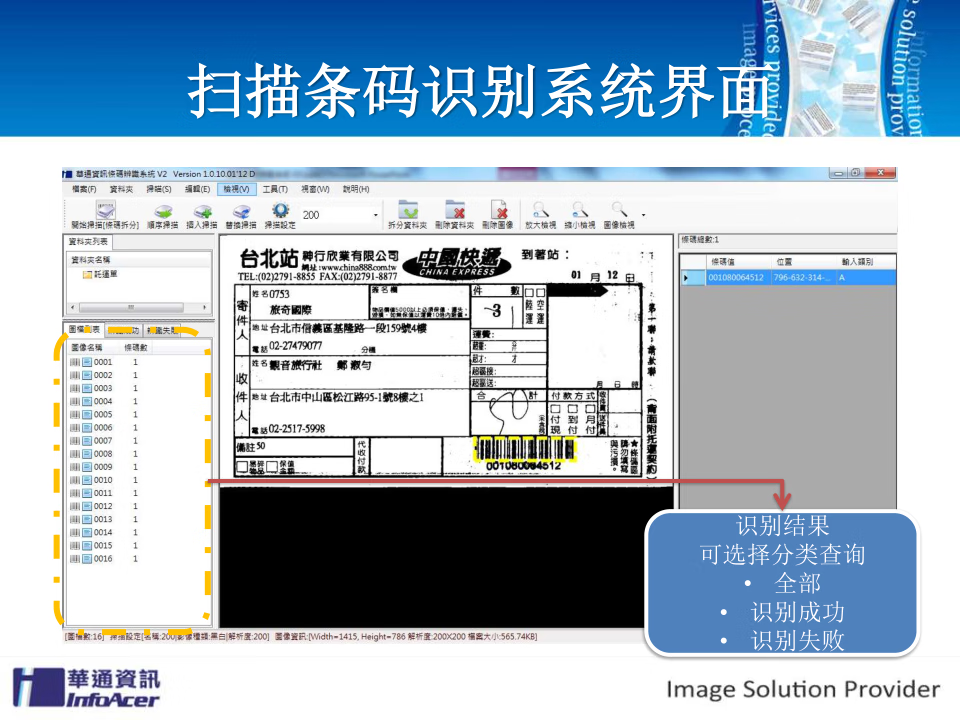The width and height of the screenshot is (960, 720).
Task: Click the 替換掃描 toolbar icon
Action: (241, 211)
